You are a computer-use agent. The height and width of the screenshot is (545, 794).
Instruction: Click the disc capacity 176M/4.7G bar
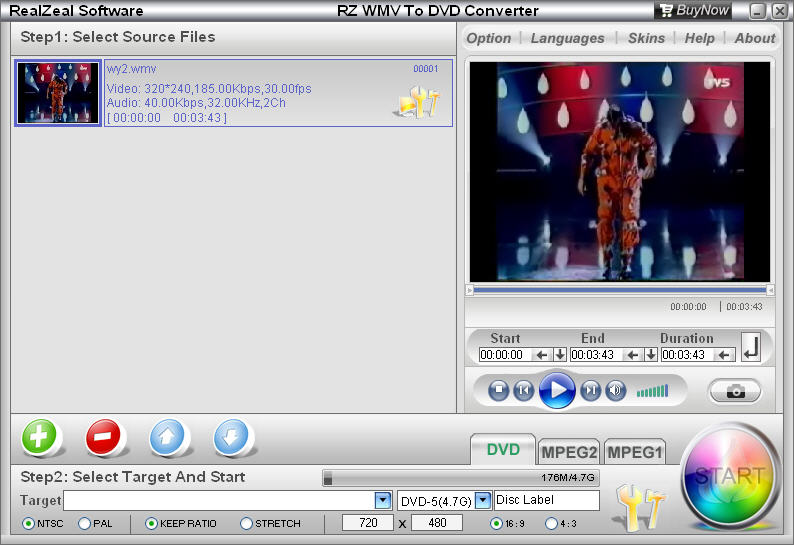click(x=461, y=478)
